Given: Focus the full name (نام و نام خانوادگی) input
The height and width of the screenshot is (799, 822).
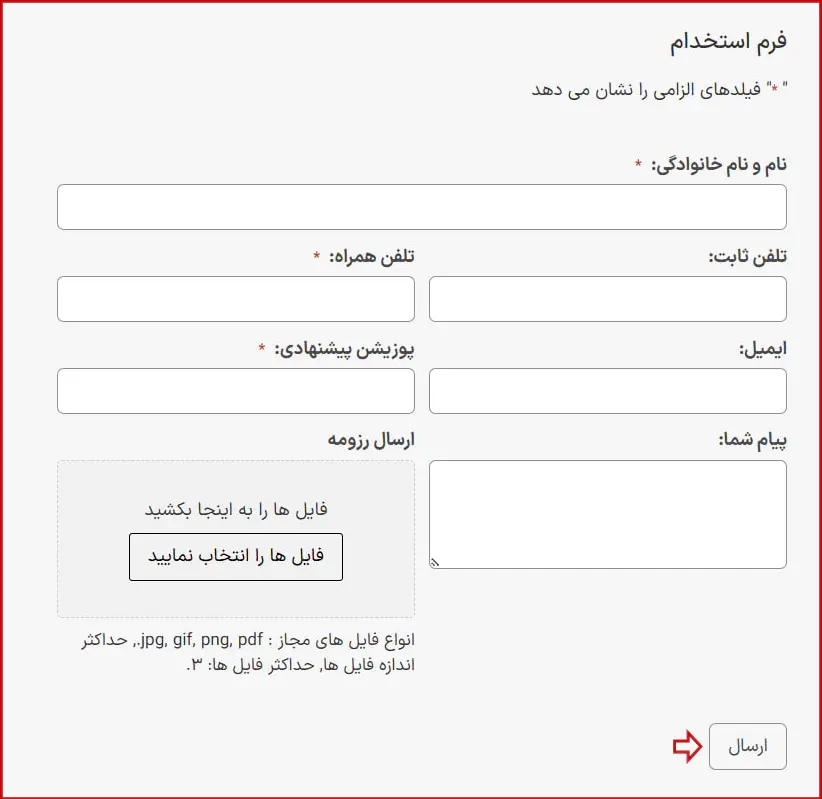Looking at the screenshot, I should click(421, 207).
